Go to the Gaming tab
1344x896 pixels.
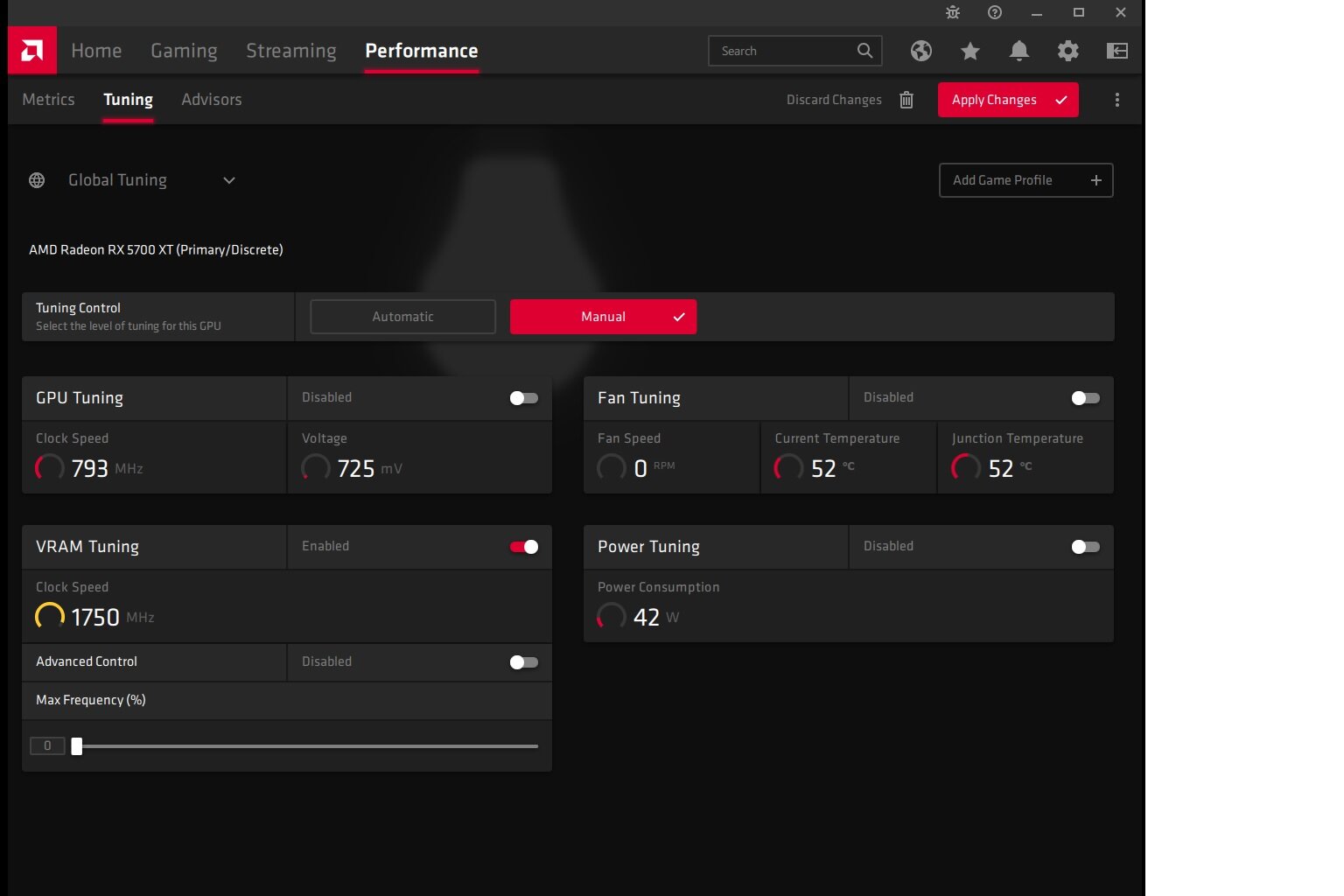(184, 51)
